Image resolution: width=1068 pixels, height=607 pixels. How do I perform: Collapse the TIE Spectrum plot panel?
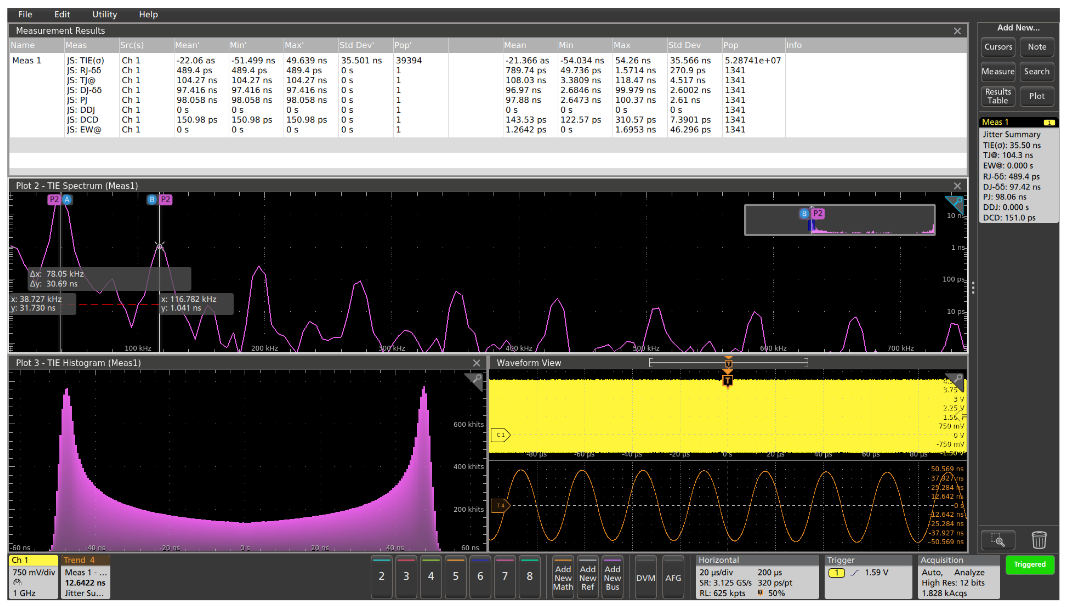tap(958, 185)
